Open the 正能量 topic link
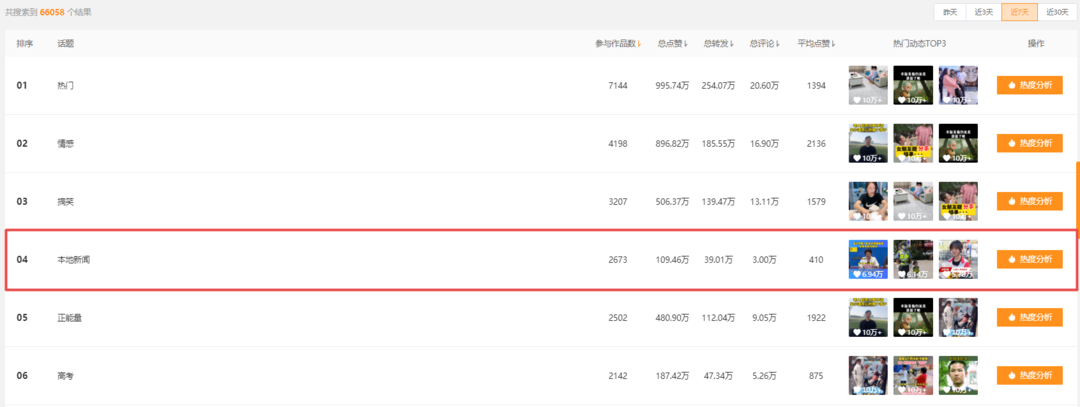This screenshot has height=407, width=1080. 70,318
